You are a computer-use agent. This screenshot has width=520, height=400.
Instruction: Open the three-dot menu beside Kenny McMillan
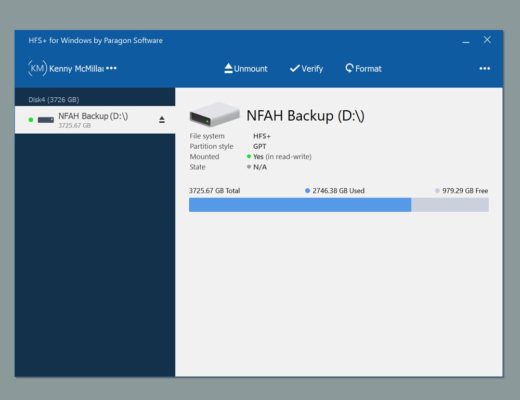(x=111, y=68)
